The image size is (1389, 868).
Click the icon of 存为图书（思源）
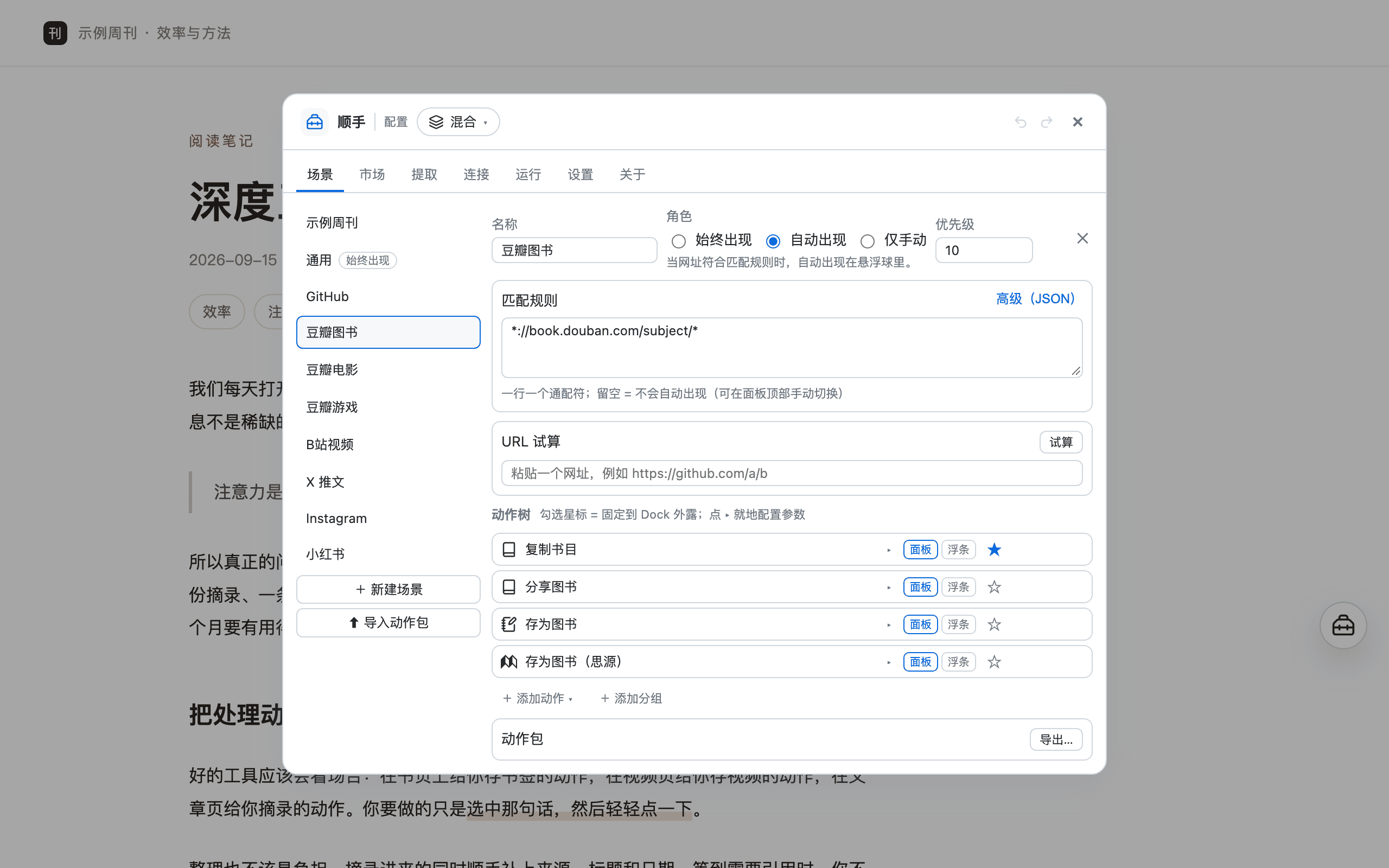tap(508, 661)
